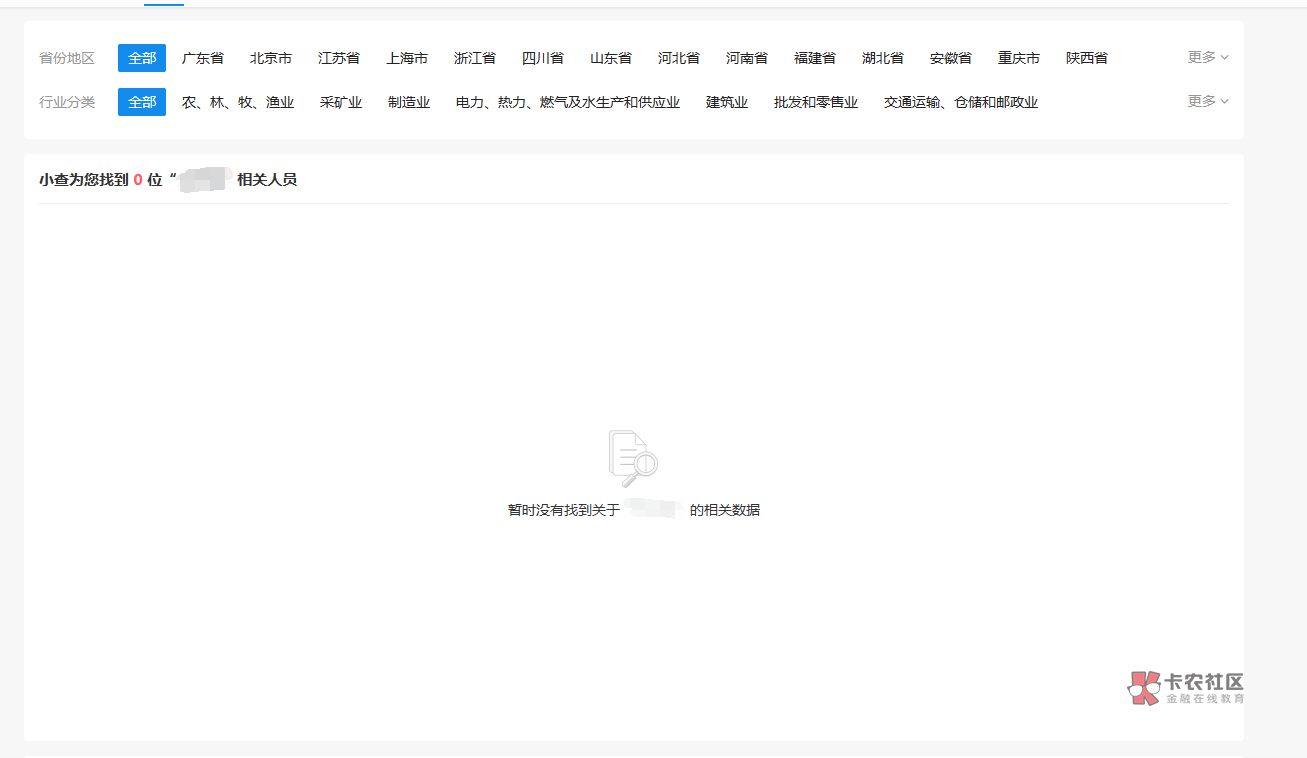Filter by 北京市
Viewport: 1307px width, 758px height.
click(x=271, y=58)
